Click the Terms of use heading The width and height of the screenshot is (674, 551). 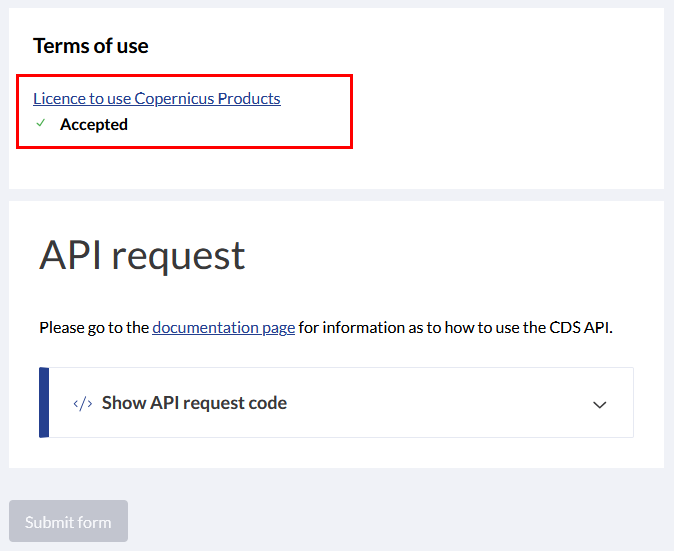click(91, 46)
